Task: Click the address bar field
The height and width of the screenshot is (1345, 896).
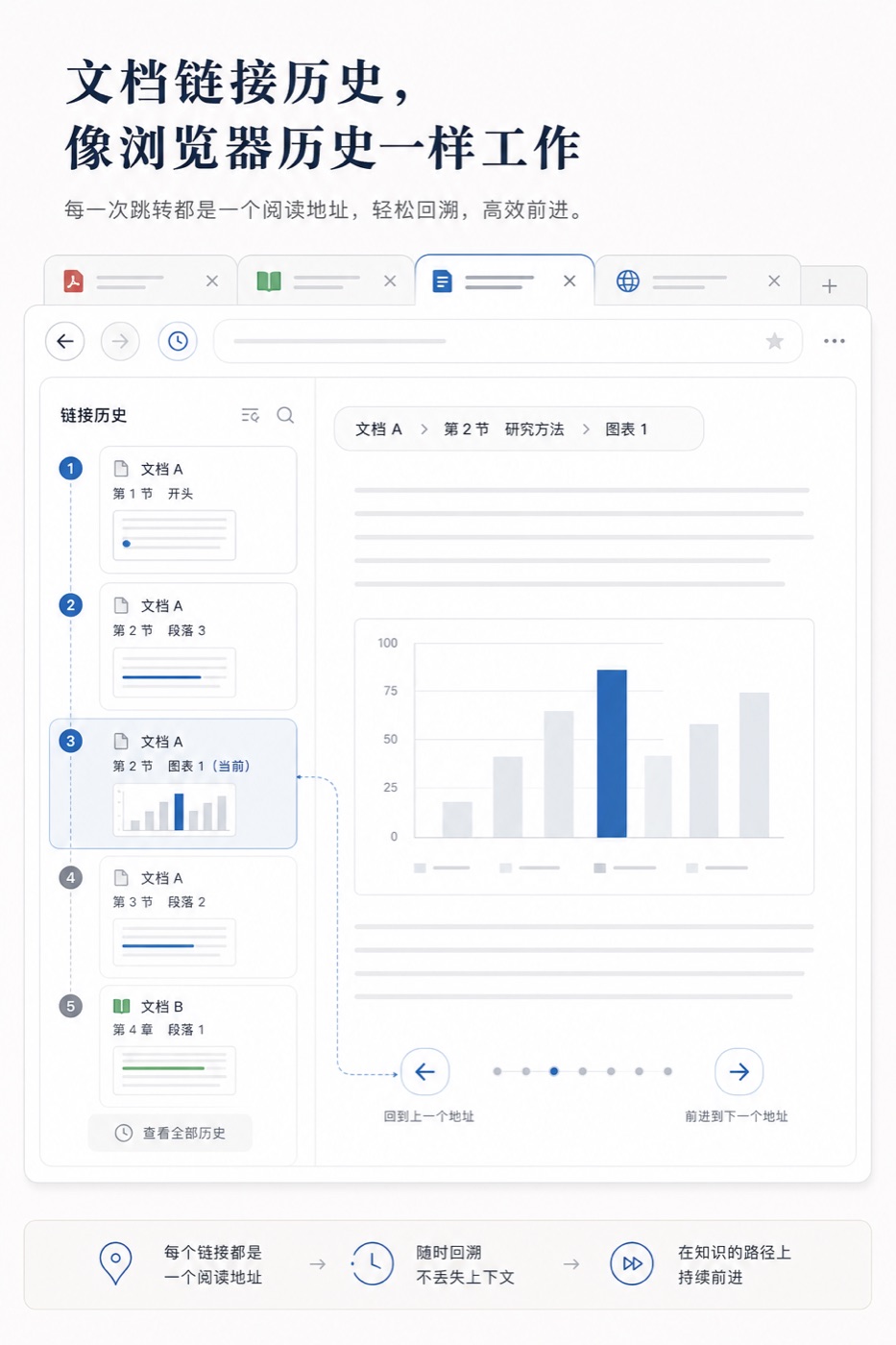Action: 507,341
